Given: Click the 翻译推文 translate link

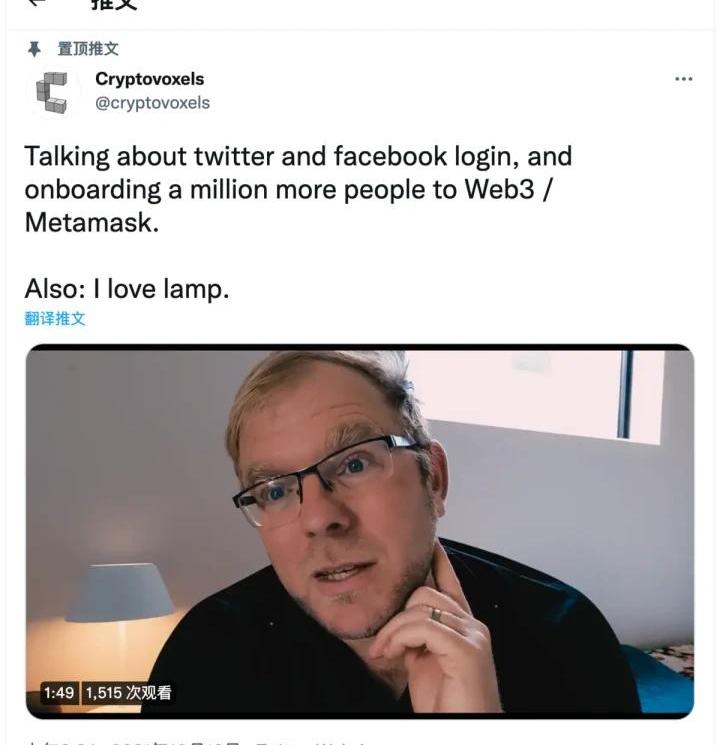Looking at the screenshot, I should [55, 318].
